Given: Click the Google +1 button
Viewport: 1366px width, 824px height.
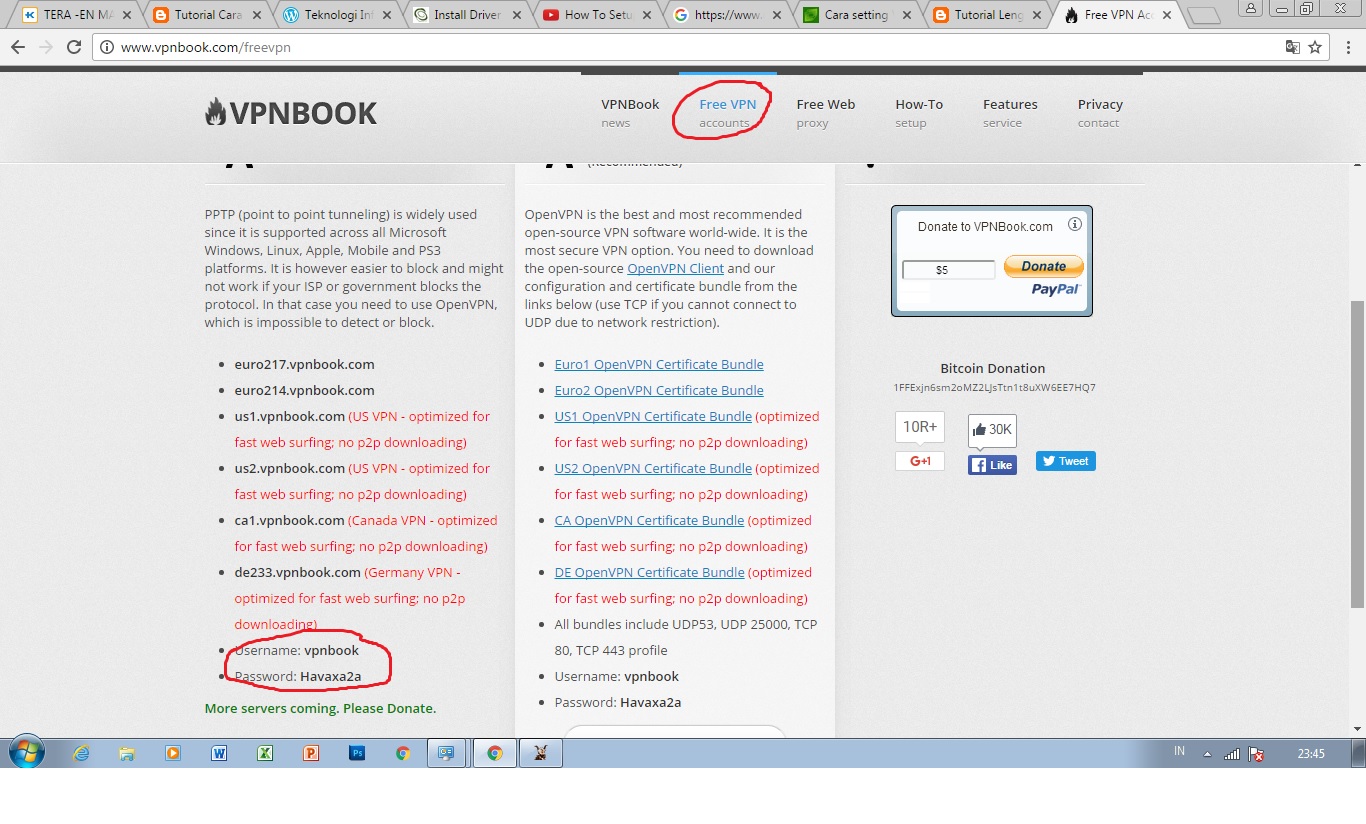Looking at the screenshot, I should 919,461.
